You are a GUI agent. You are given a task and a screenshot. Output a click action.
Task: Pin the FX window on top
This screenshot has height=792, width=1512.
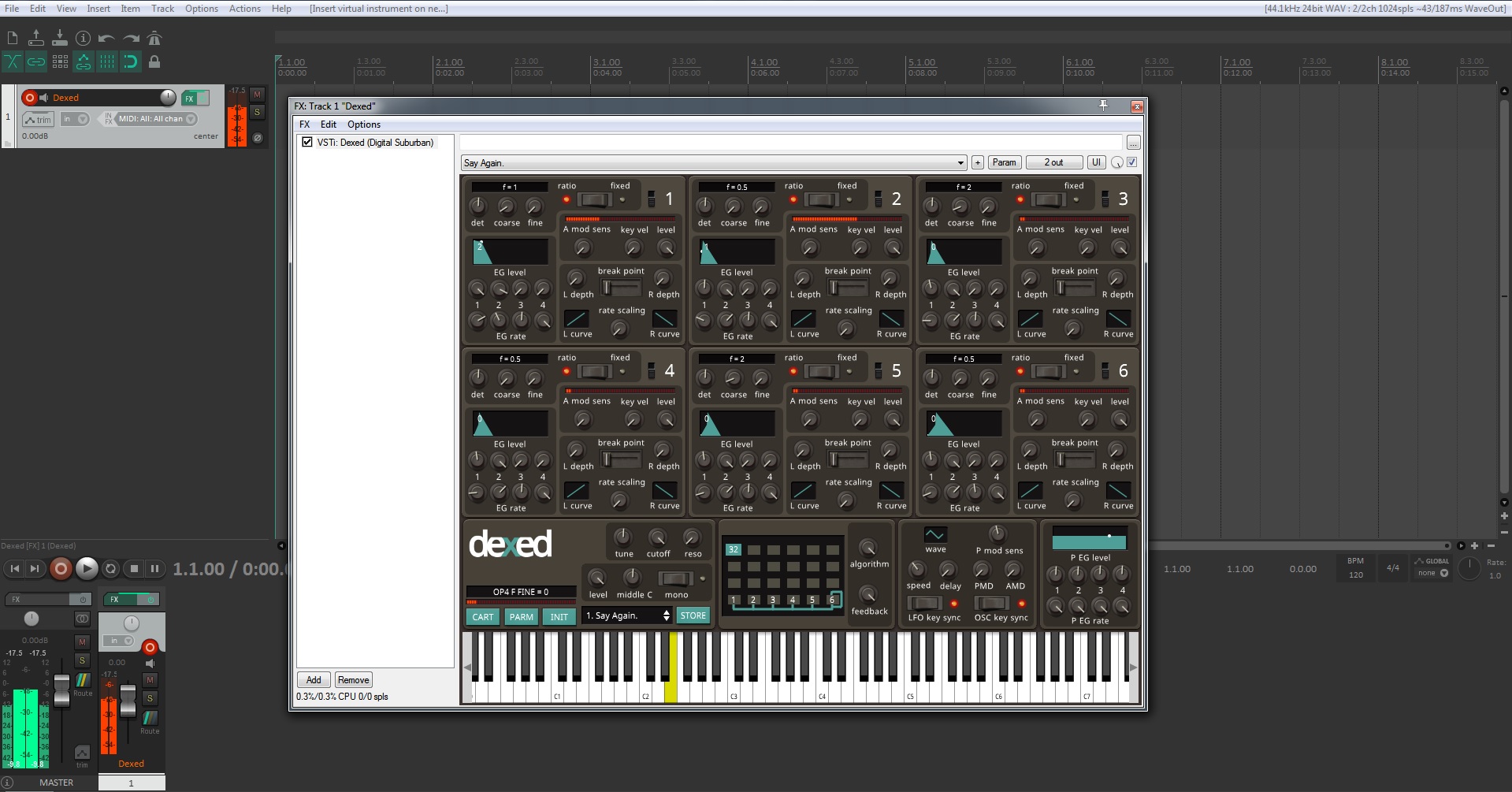[x=1103, y=106]
